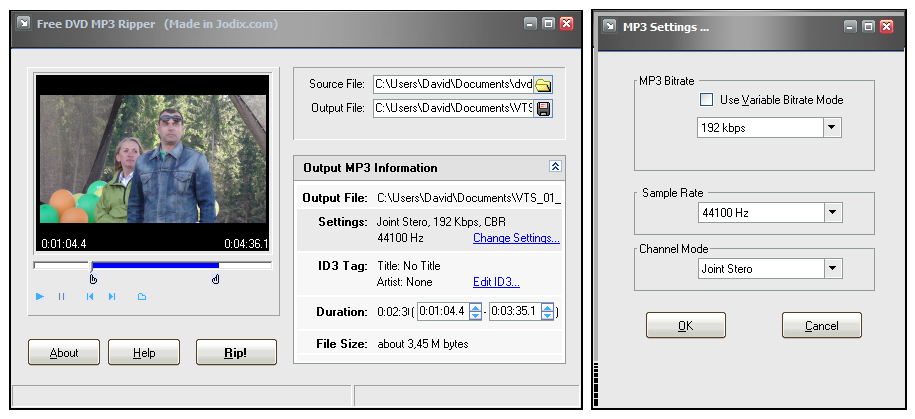
Task: Click the Free DVD MP3 Ripper title icon
Action: point(23,24)
